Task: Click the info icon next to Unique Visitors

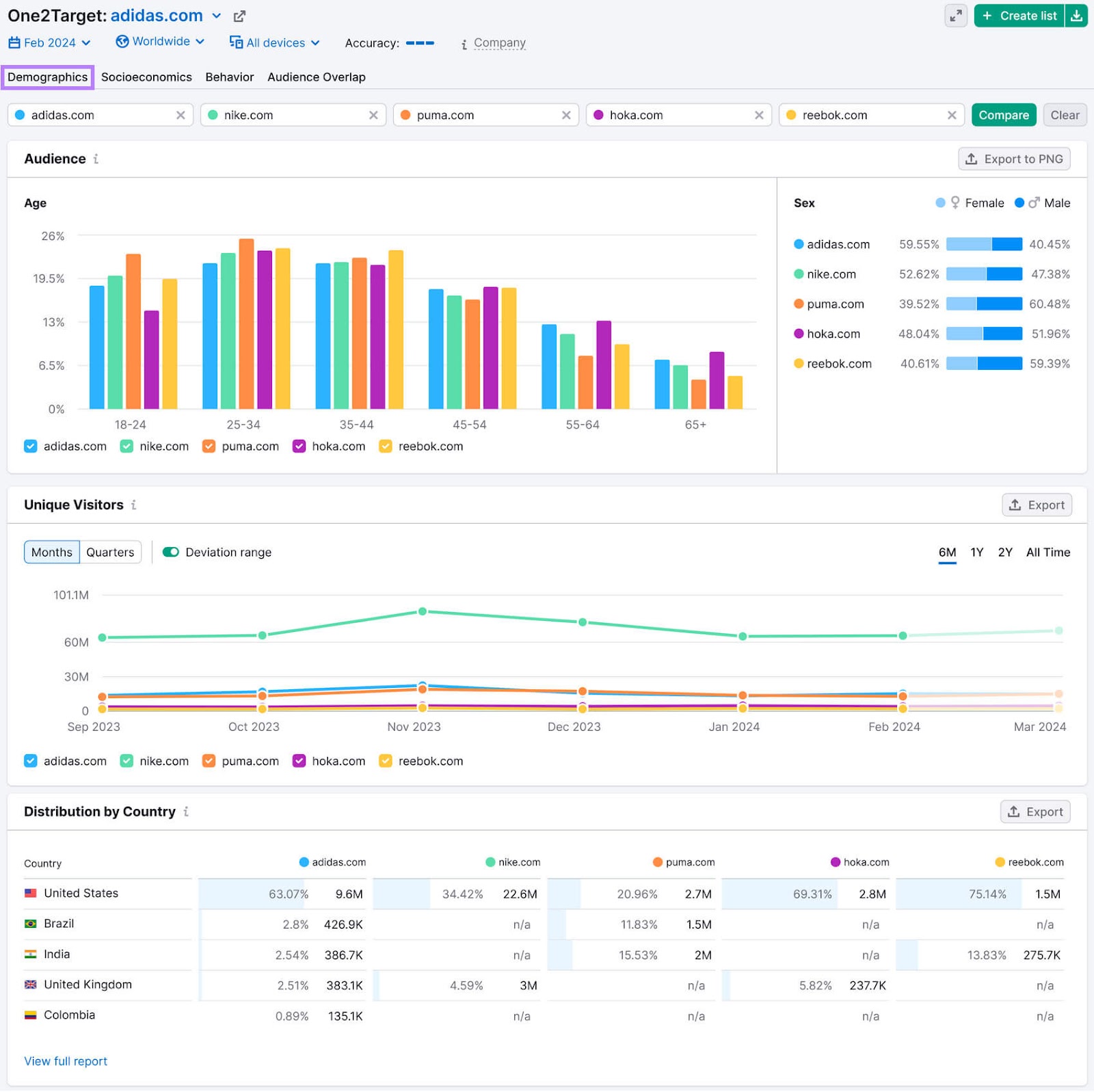Action: 135,505
